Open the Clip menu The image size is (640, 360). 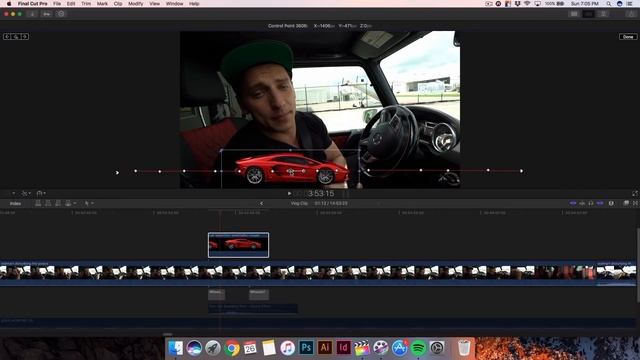(118, 4)
